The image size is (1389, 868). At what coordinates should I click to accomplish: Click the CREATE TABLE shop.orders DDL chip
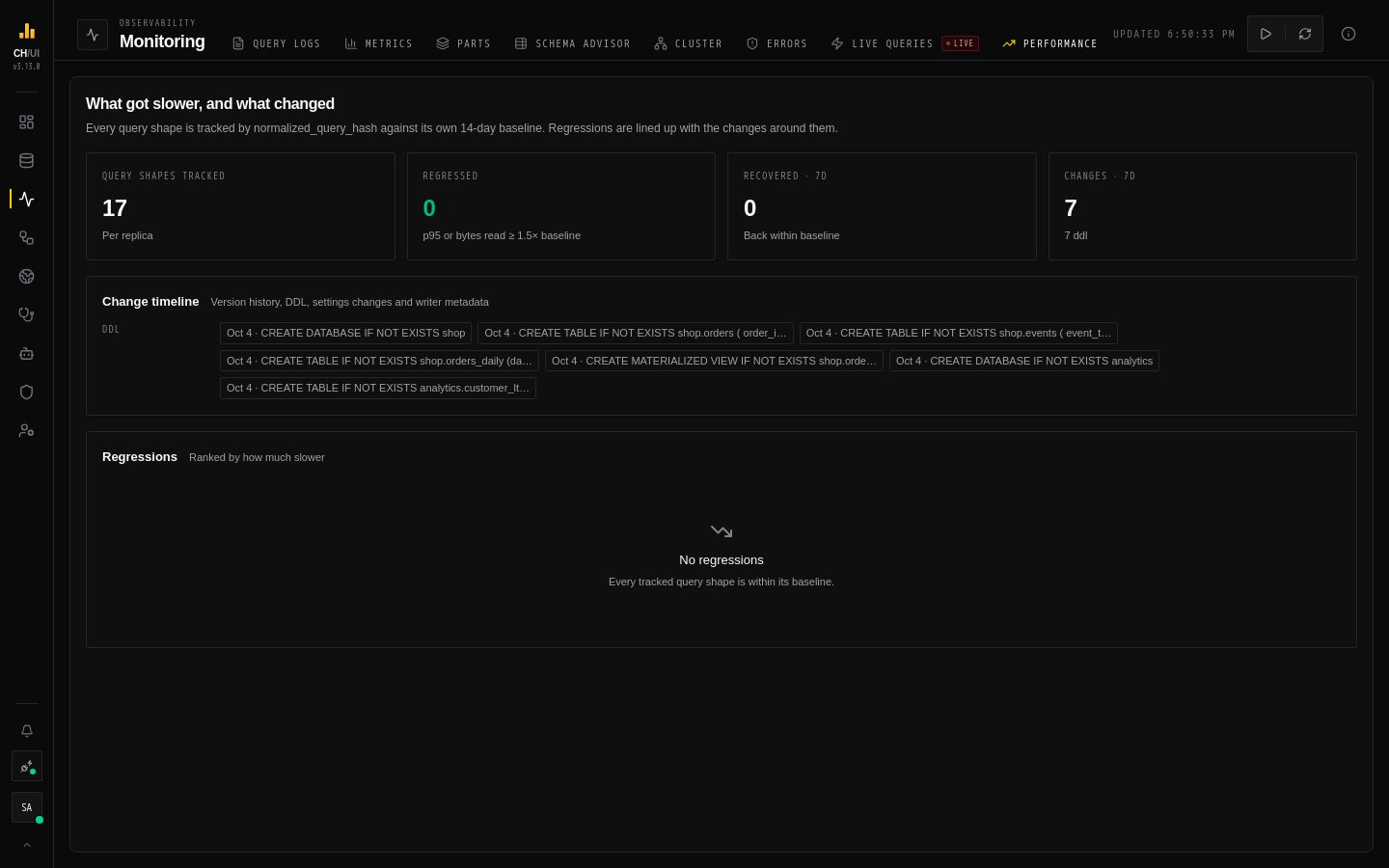point(636,333)
